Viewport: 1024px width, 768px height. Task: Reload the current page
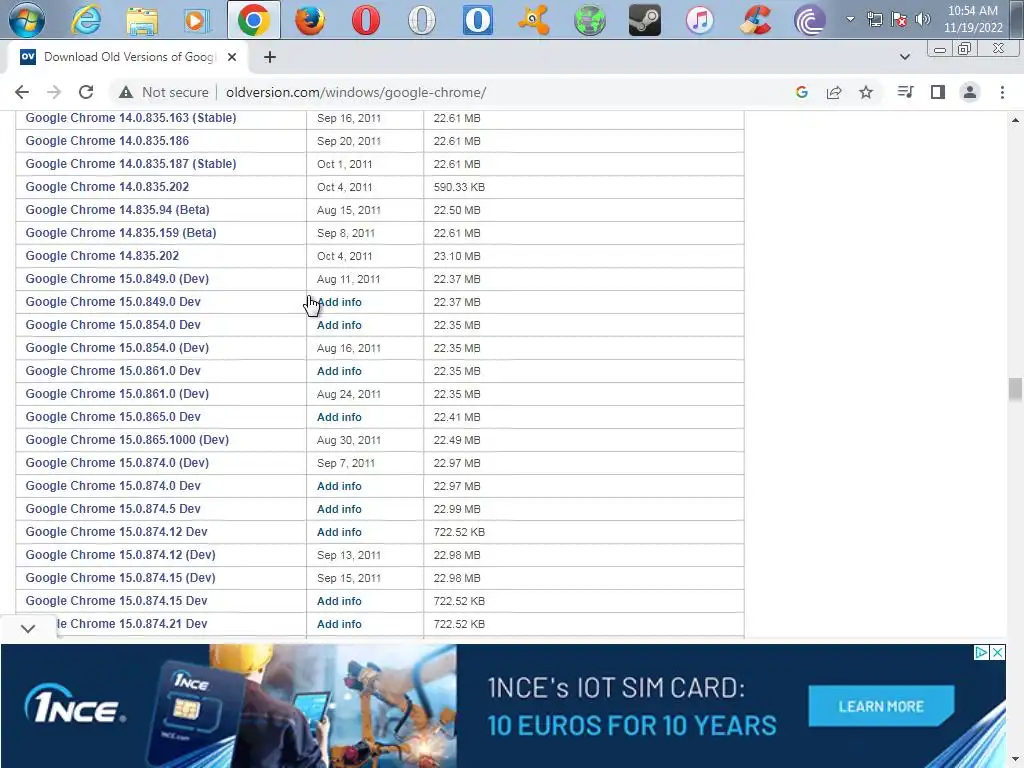pos(86,92)
